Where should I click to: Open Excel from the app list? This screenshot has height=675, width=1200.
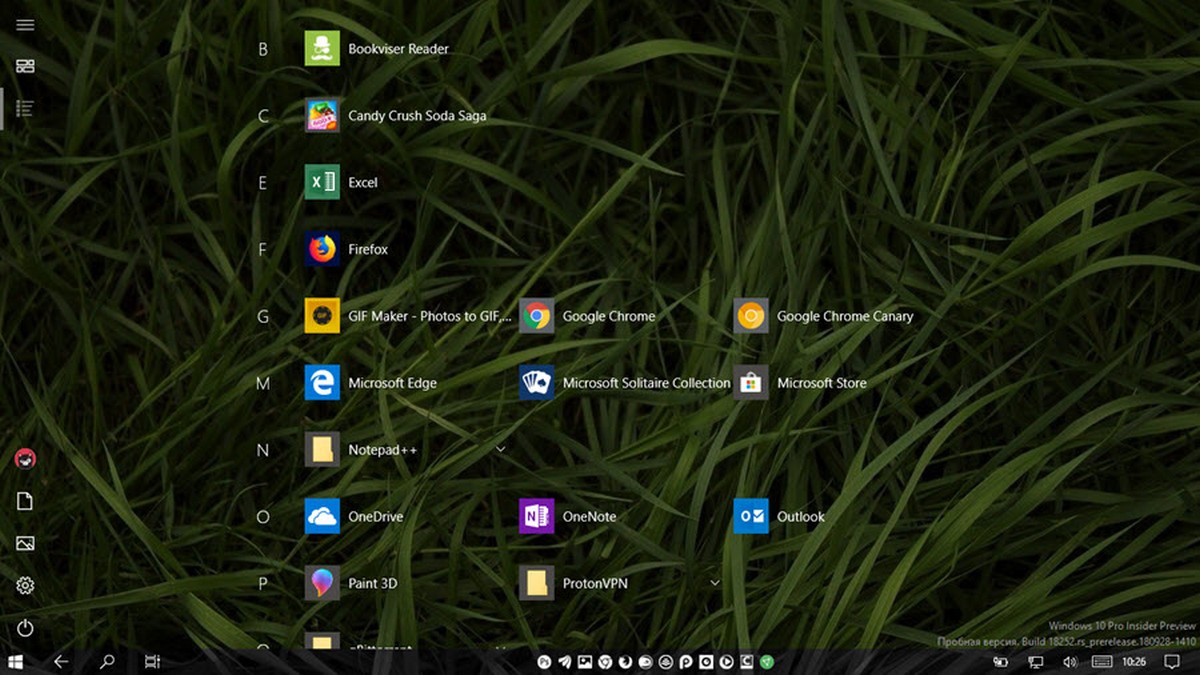point(341,182)
